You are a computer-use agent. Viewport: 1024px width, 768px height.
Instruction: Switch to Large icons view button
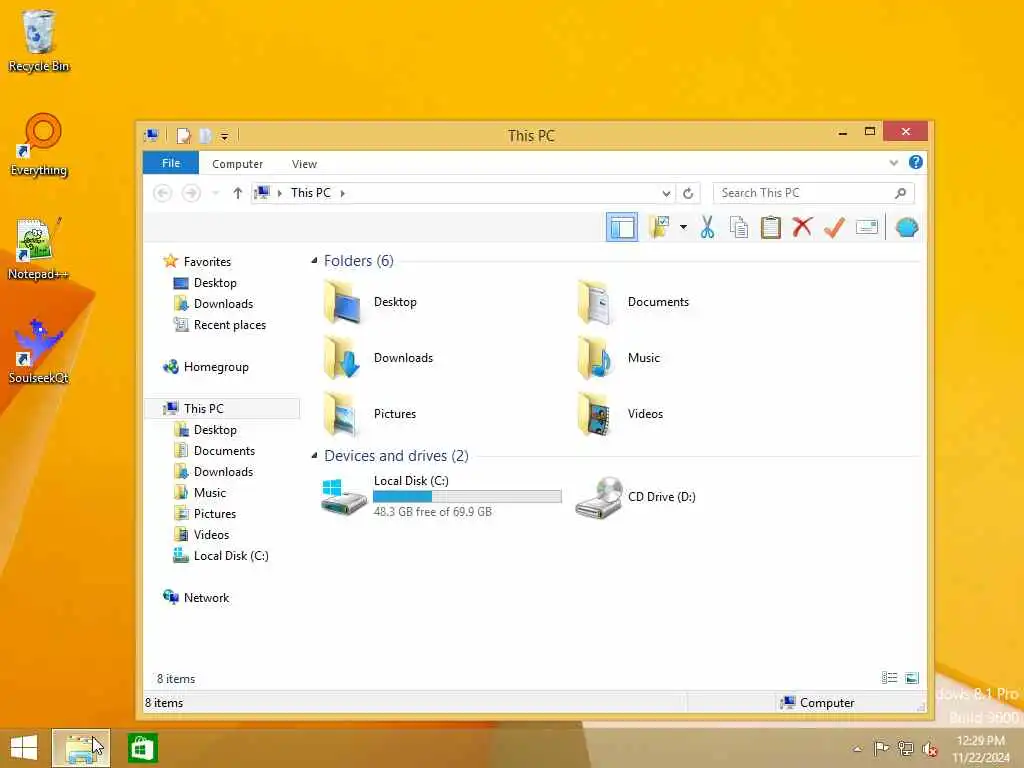912,678
